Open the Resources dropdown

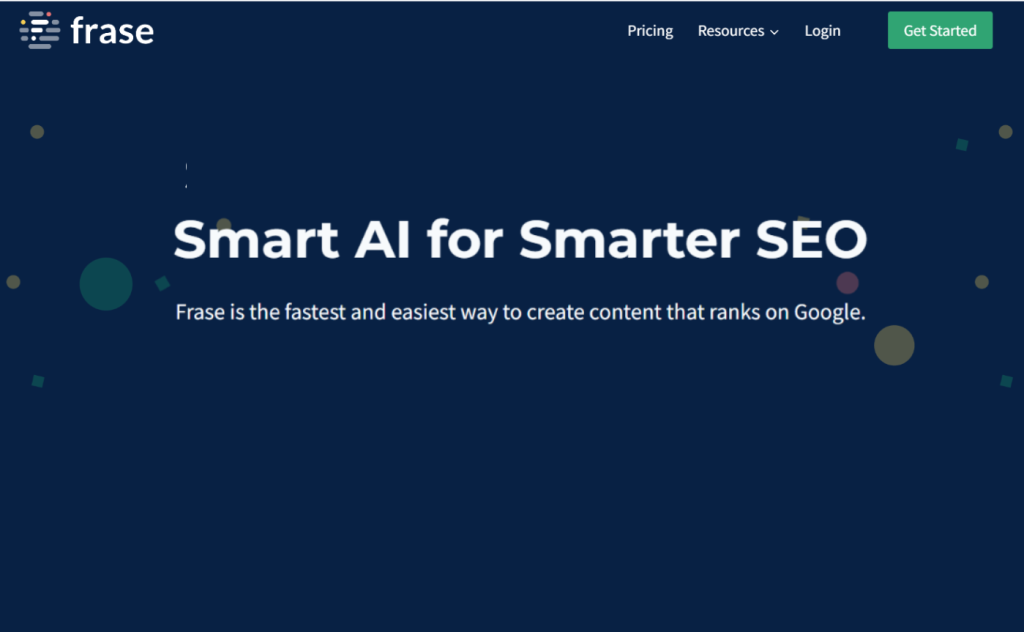731,31
